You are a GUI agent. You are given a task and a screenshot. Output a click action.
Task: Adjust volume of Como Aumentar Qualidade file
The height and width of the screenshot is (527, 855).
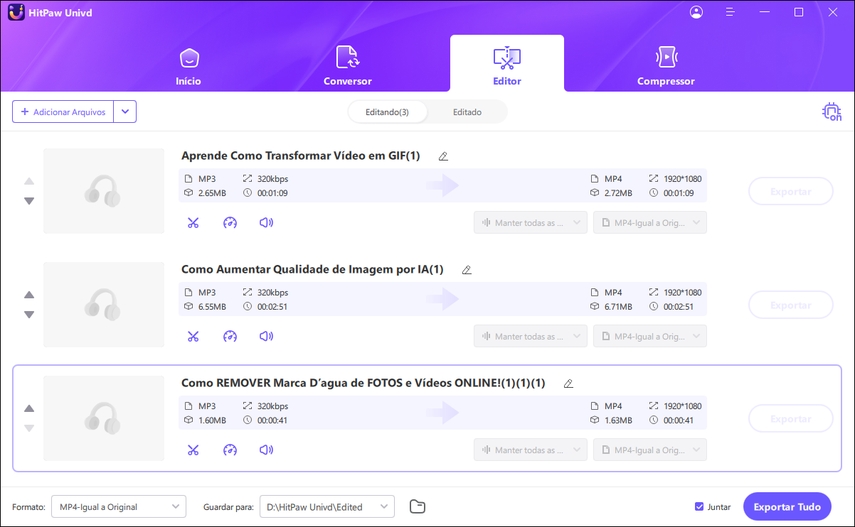[x=266, y=336]
